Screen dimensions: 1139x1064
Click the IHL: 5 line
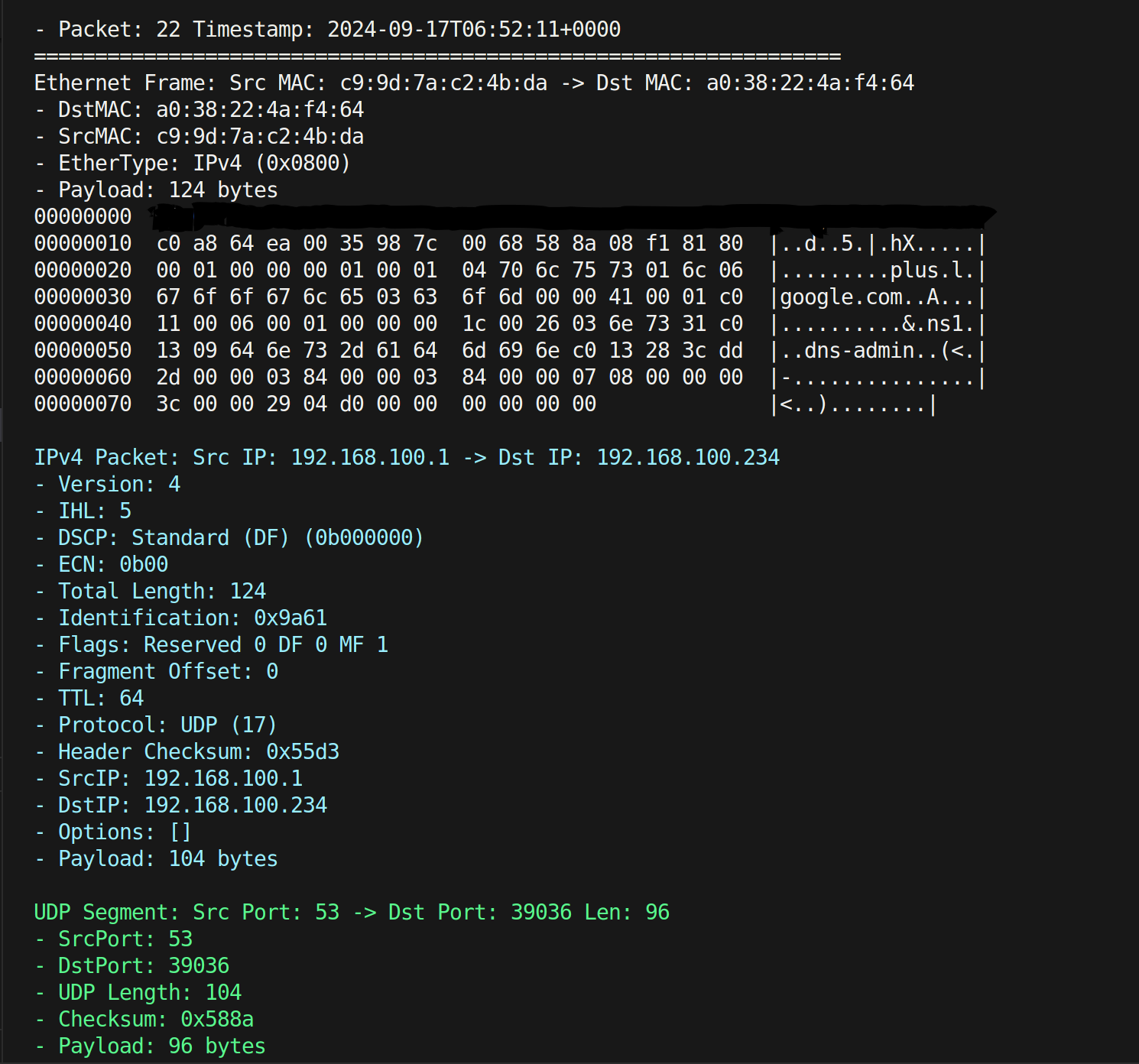click(83, 511)
